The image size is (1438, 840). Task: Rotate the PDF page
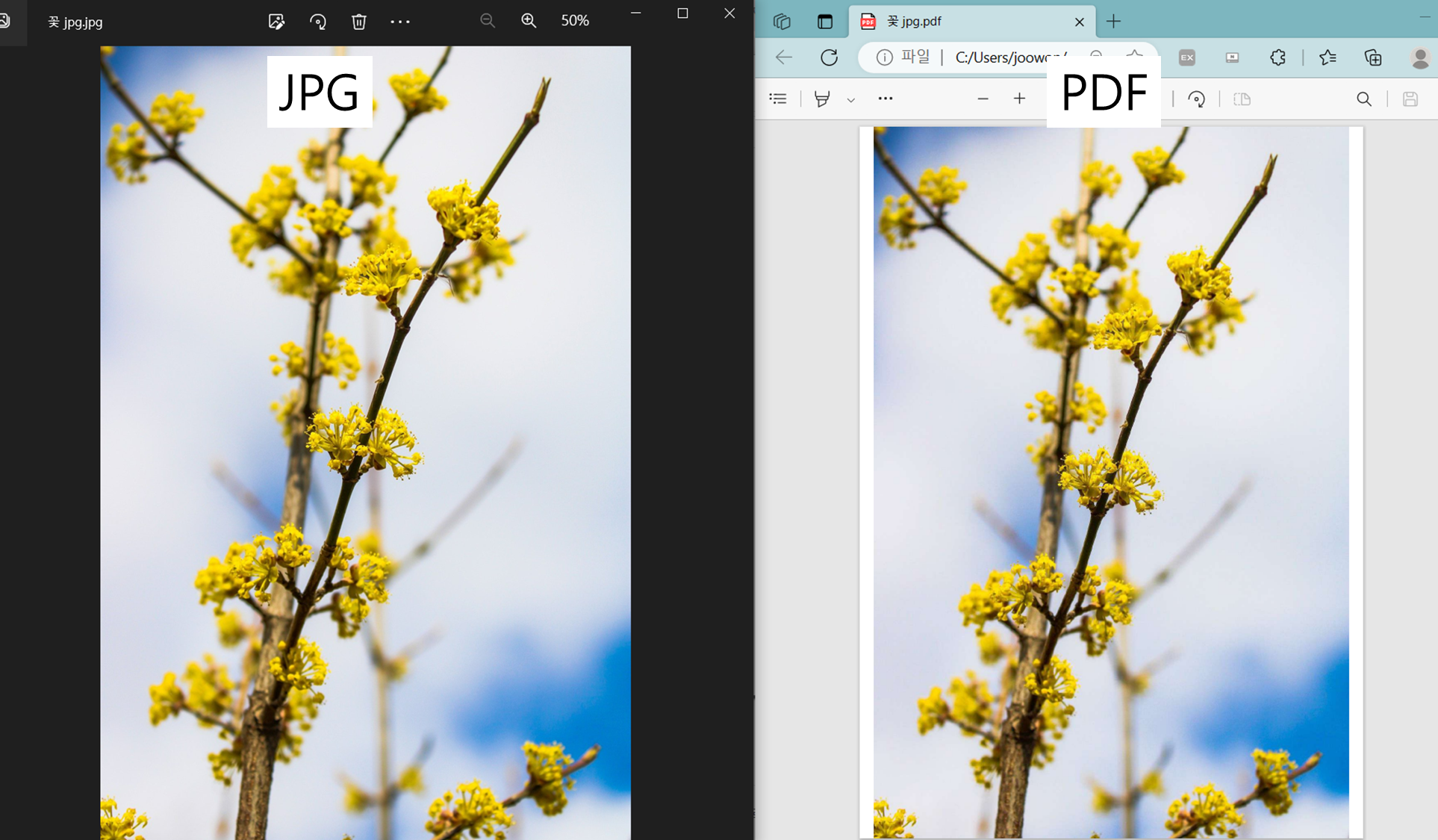pos(1197,99)
